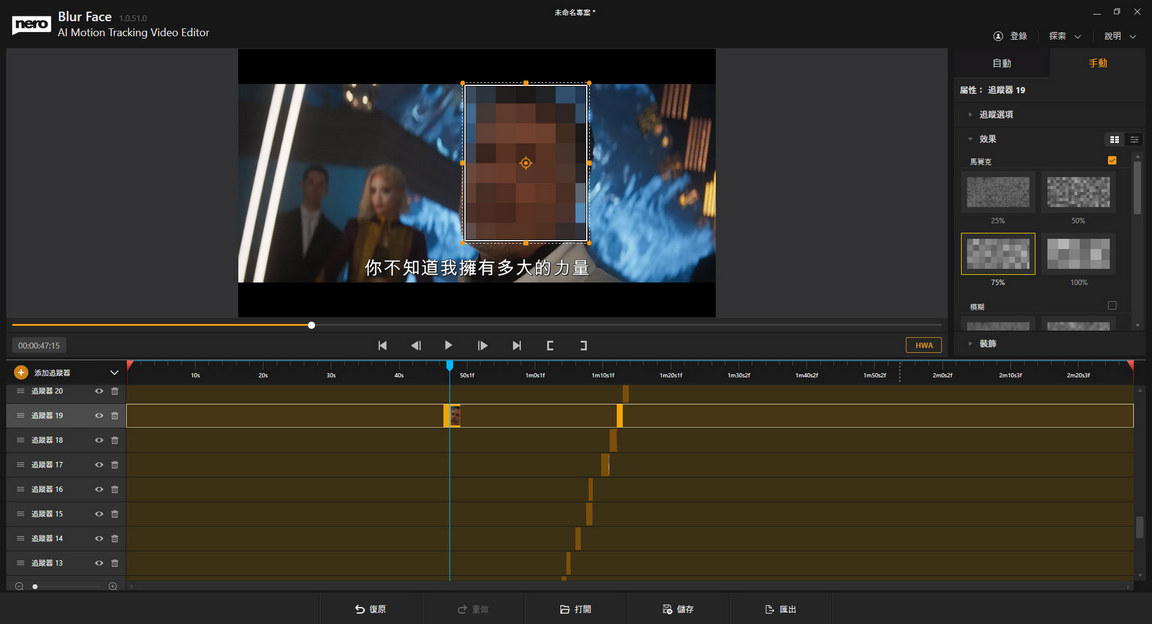Step back one frame
This screenshot has width=1152, height=624.
[x=415, y=345]
